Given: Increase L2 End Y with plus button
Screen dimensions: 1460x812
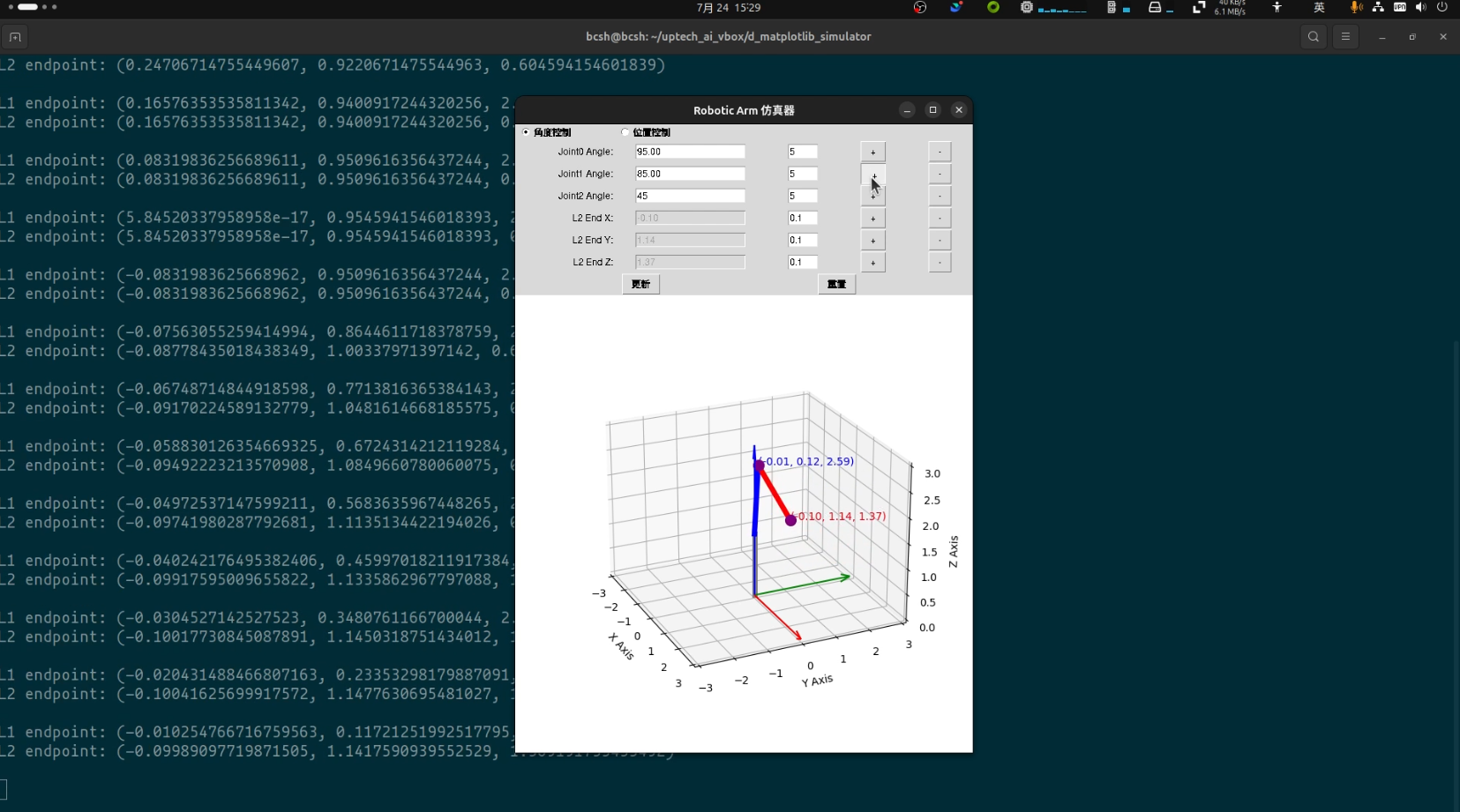Looking at the screenshot, I should 873,240.
